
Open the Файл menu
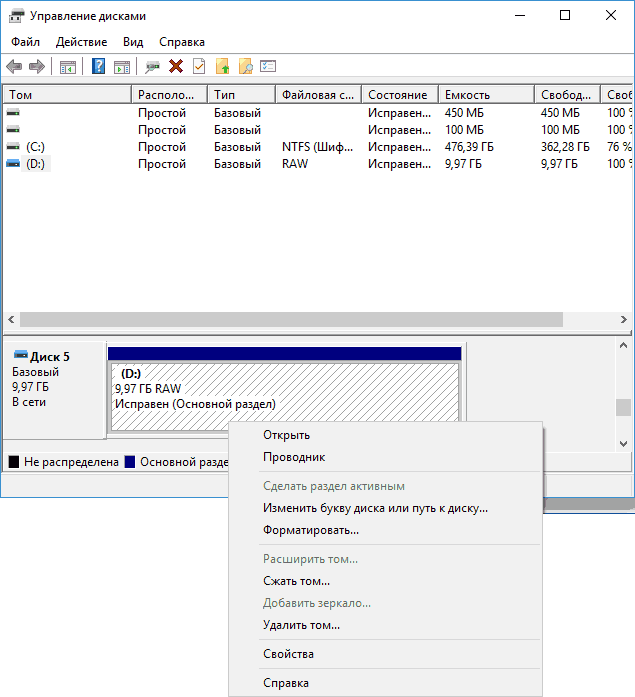click(26, 42)
